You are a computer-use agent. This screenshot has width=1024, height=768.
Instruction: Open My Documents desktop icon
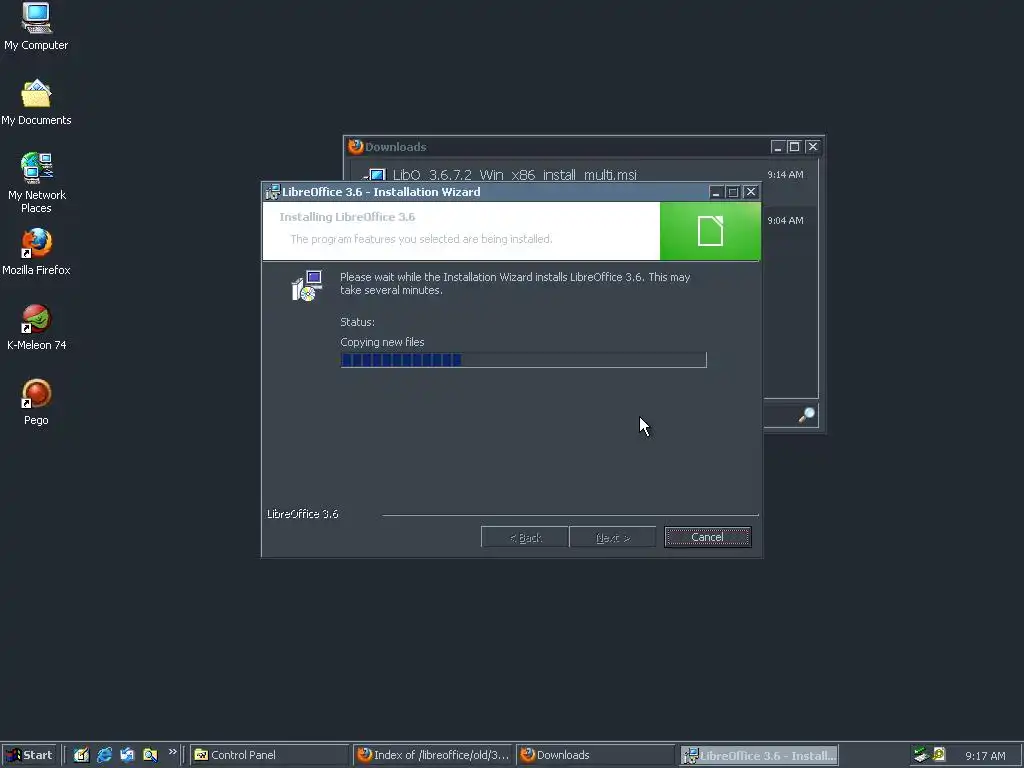(x=36, y=102)
